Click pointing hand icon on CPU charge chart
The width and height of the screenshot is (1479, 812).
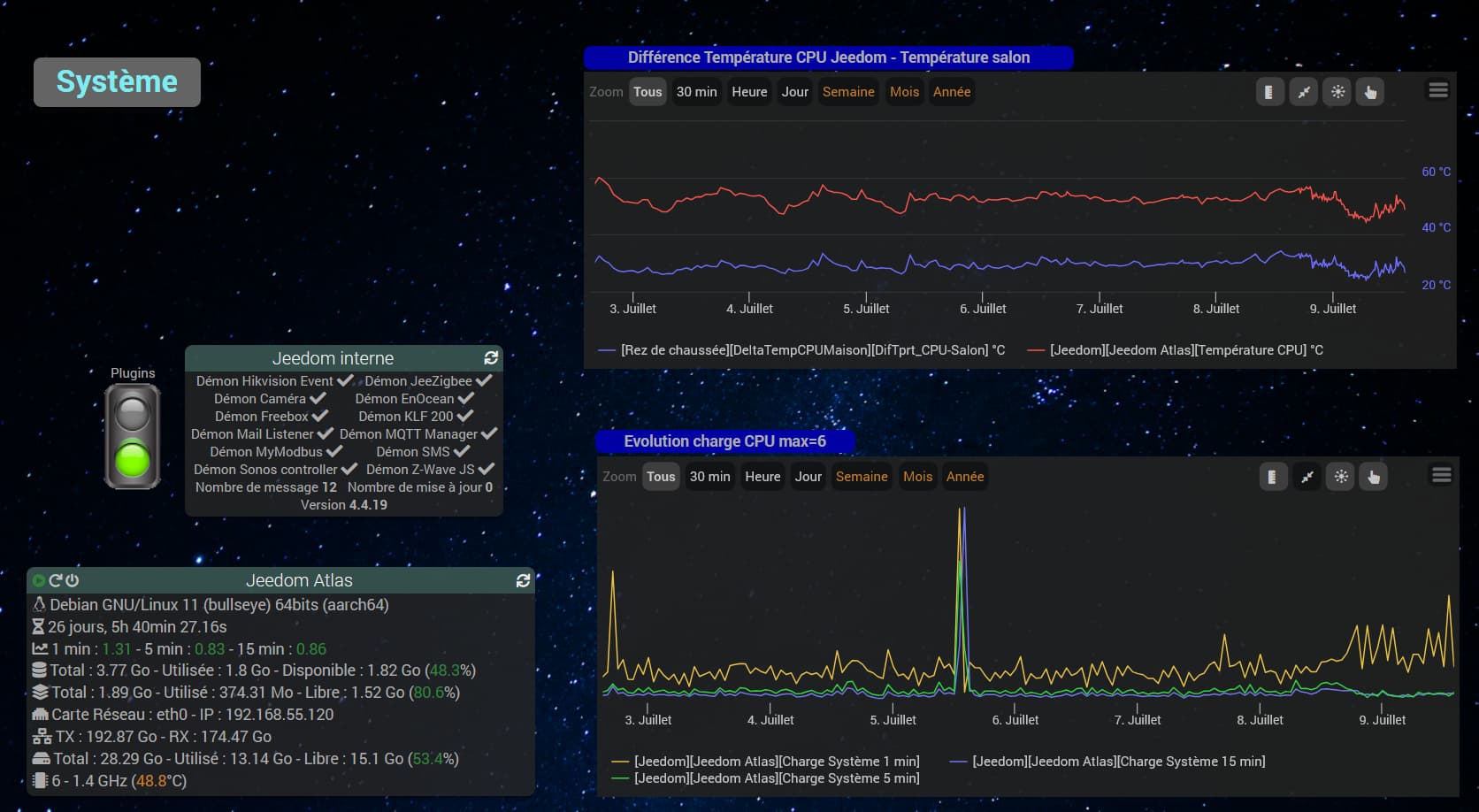(1374, 477)
